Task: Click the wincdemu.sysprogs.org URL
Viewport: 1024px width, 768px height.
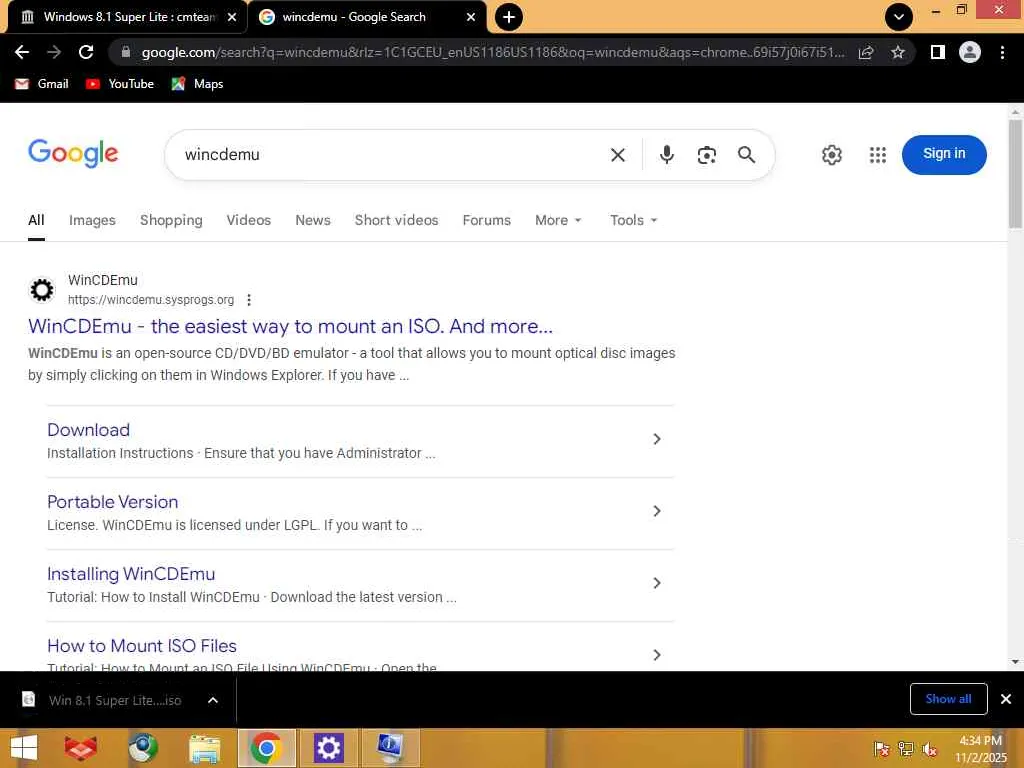Action: pyautogui.click(x=151, y=300)
